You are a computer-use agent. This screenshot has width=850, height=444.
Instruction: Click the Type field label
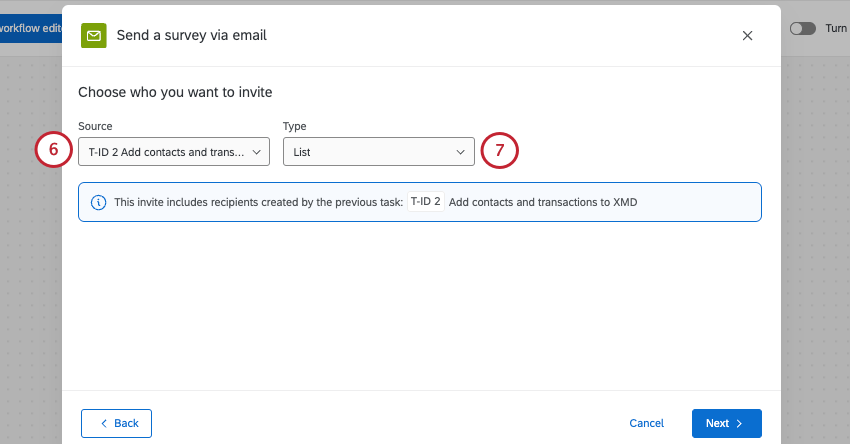click(294, 126)
